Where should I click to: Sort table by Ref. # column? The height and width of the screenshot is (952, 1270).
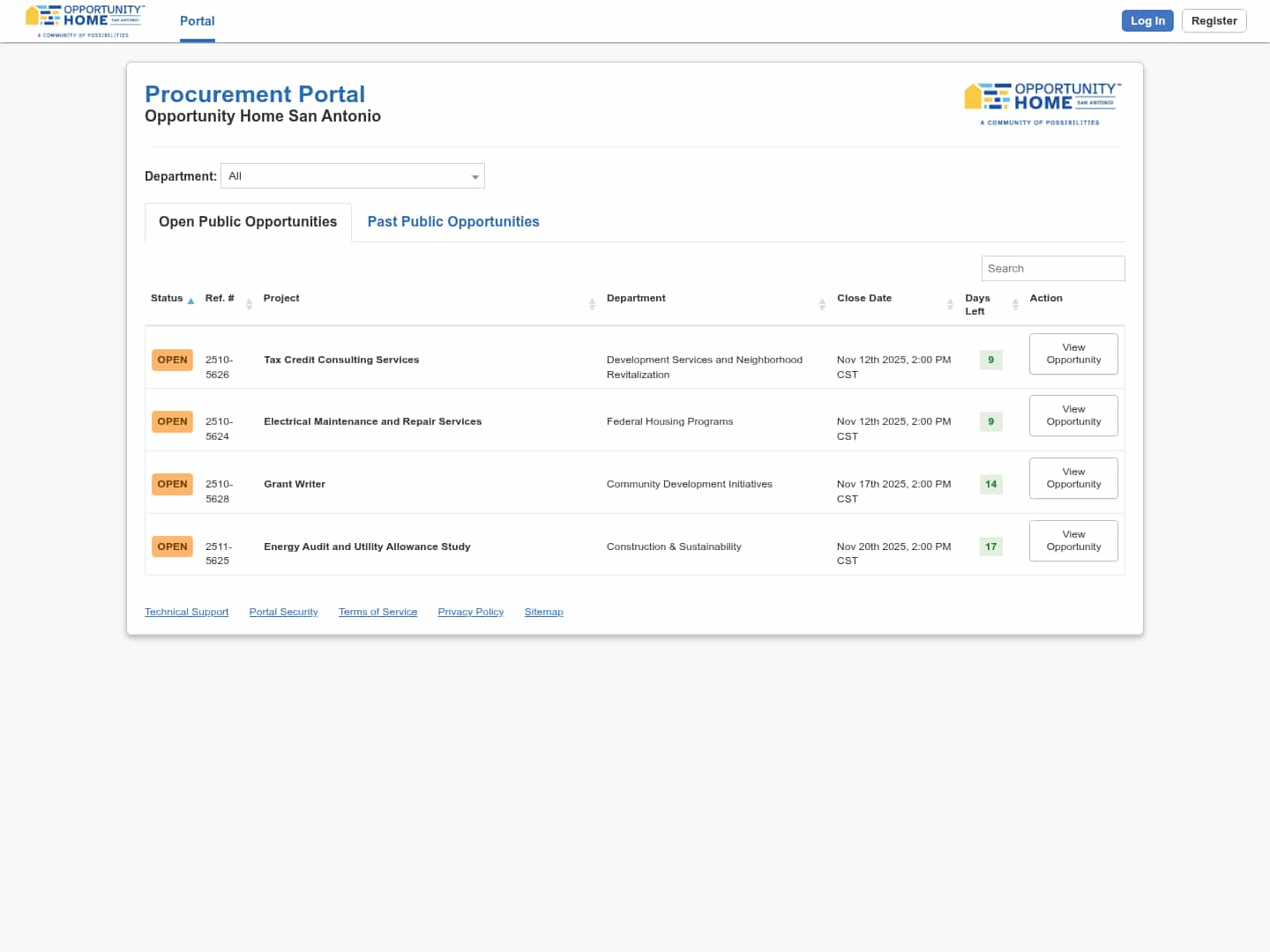pos(249,304)
